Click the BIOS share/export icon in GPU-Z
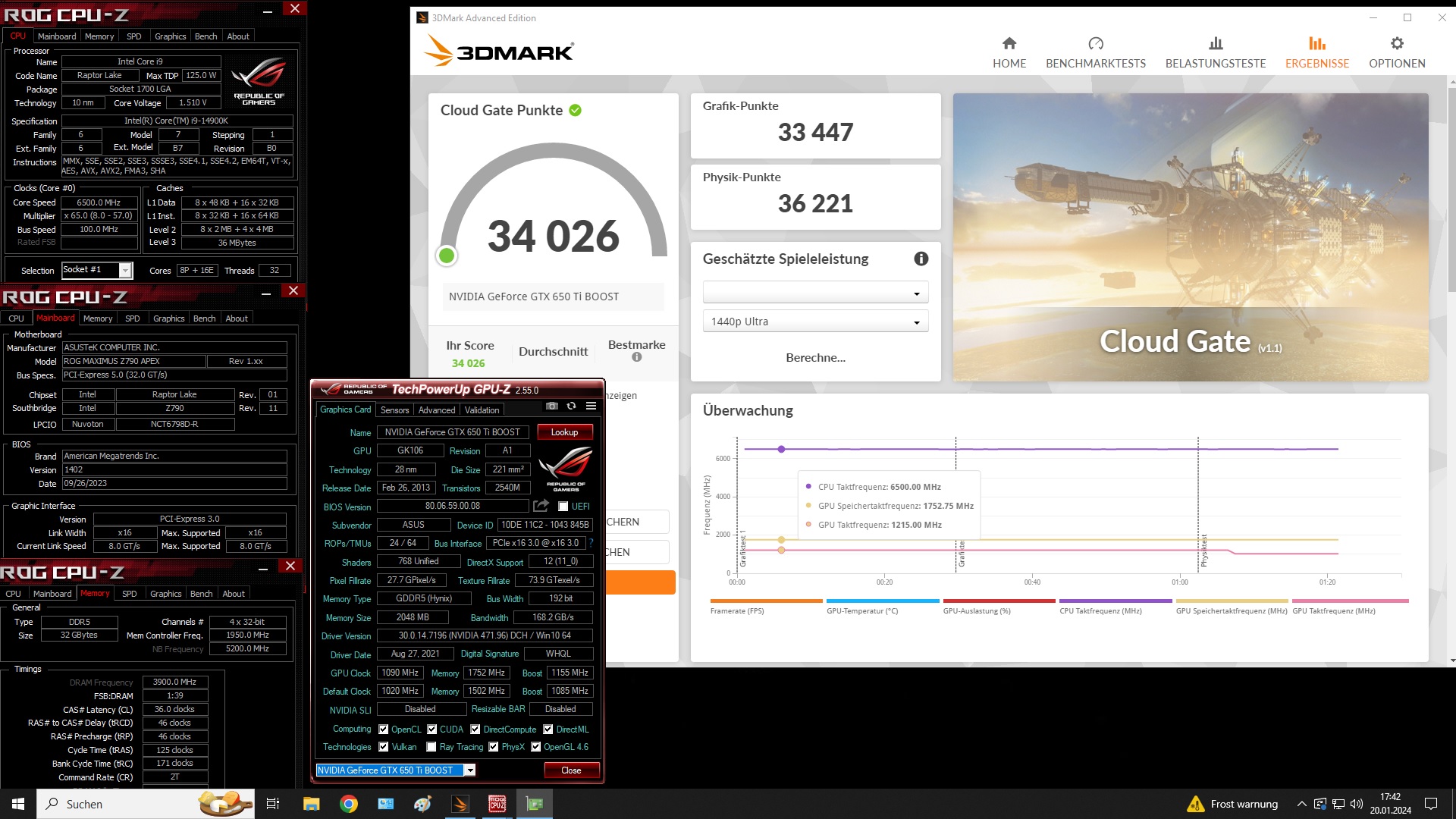 tap(541, 506)
